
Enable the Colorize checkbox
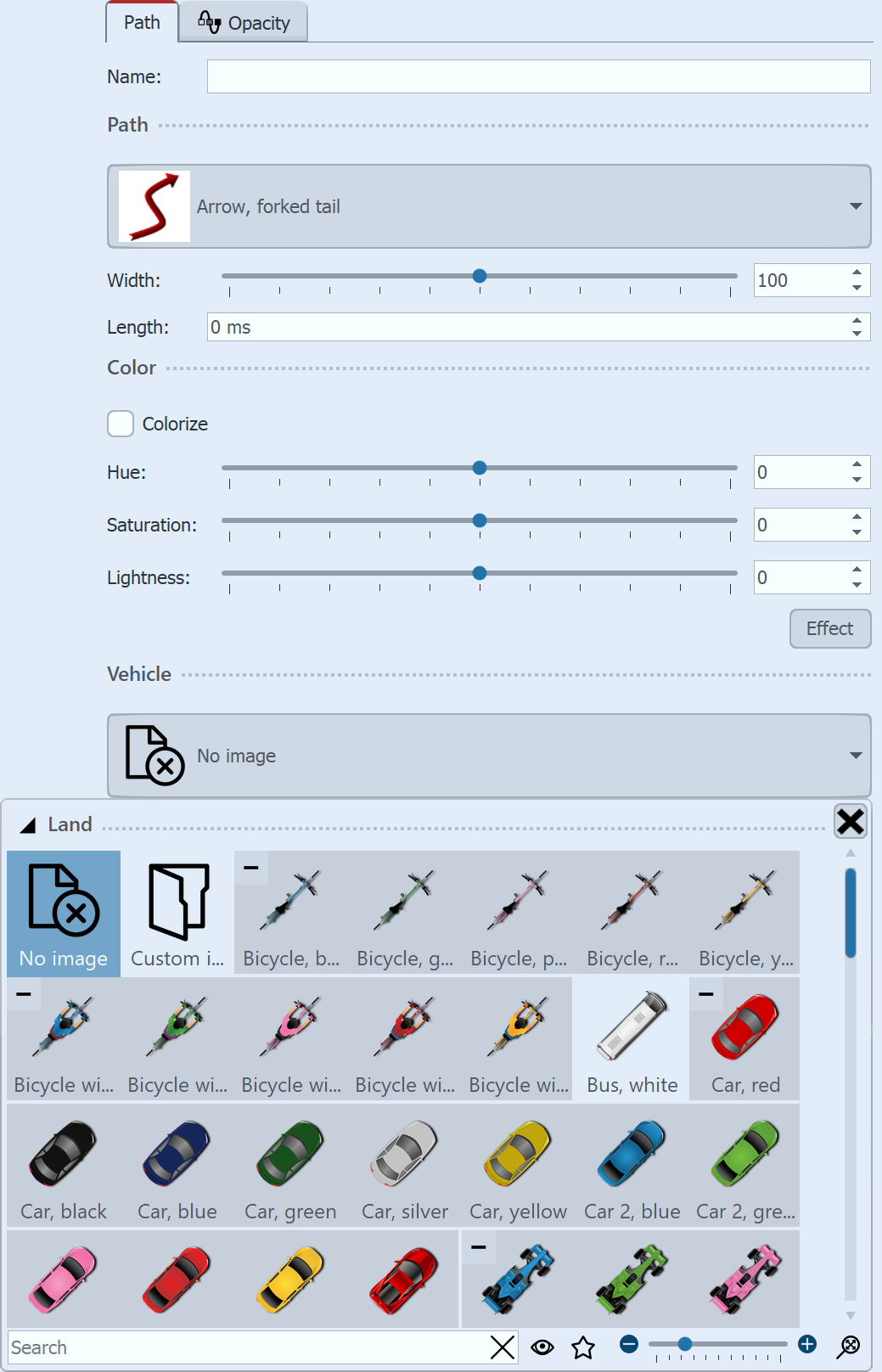(121, 424)
